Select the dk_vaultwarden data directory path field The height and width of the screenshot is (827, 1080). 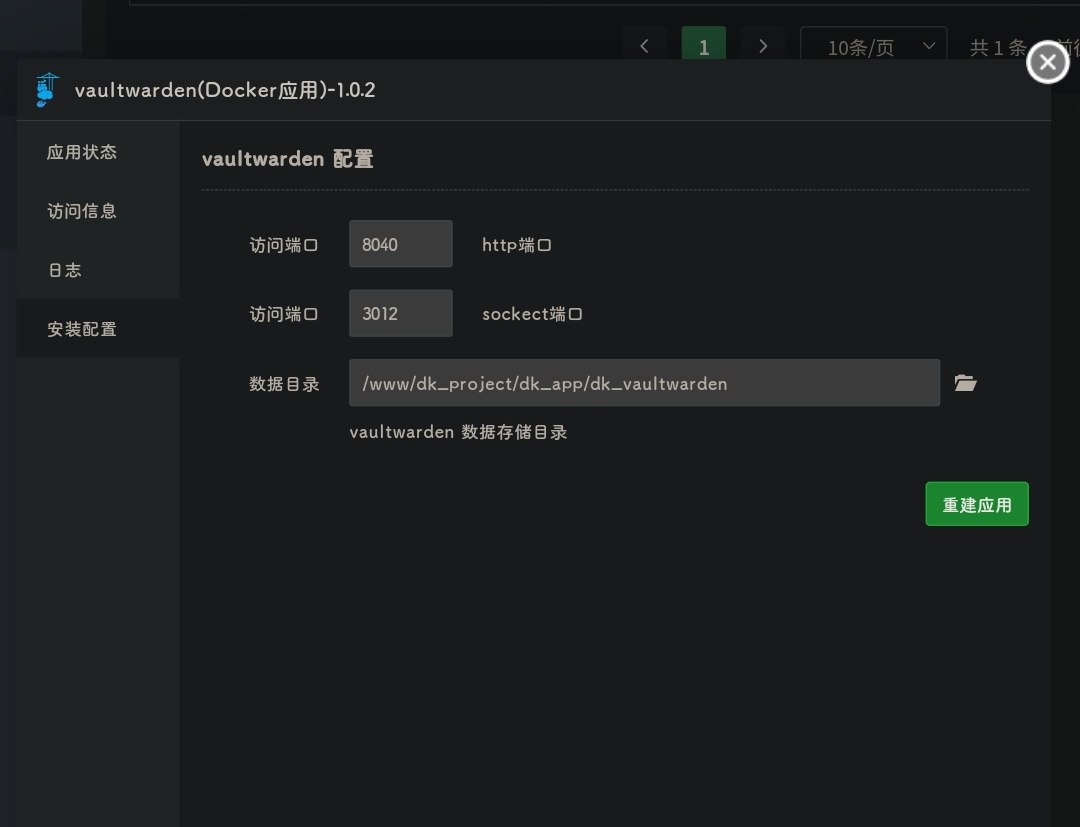click(x=643, y=383)
